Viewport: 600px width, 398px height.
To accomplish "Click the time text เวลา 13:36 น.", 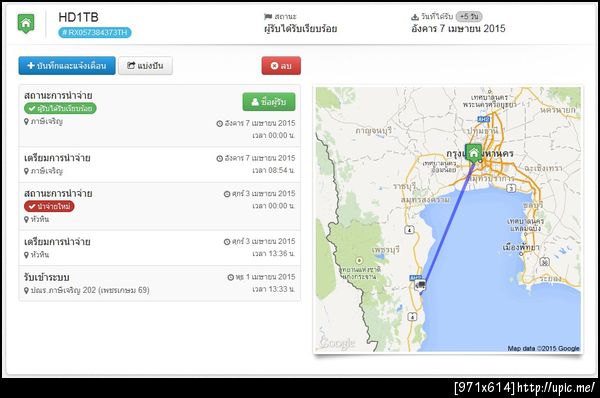I will coord(274,254).
